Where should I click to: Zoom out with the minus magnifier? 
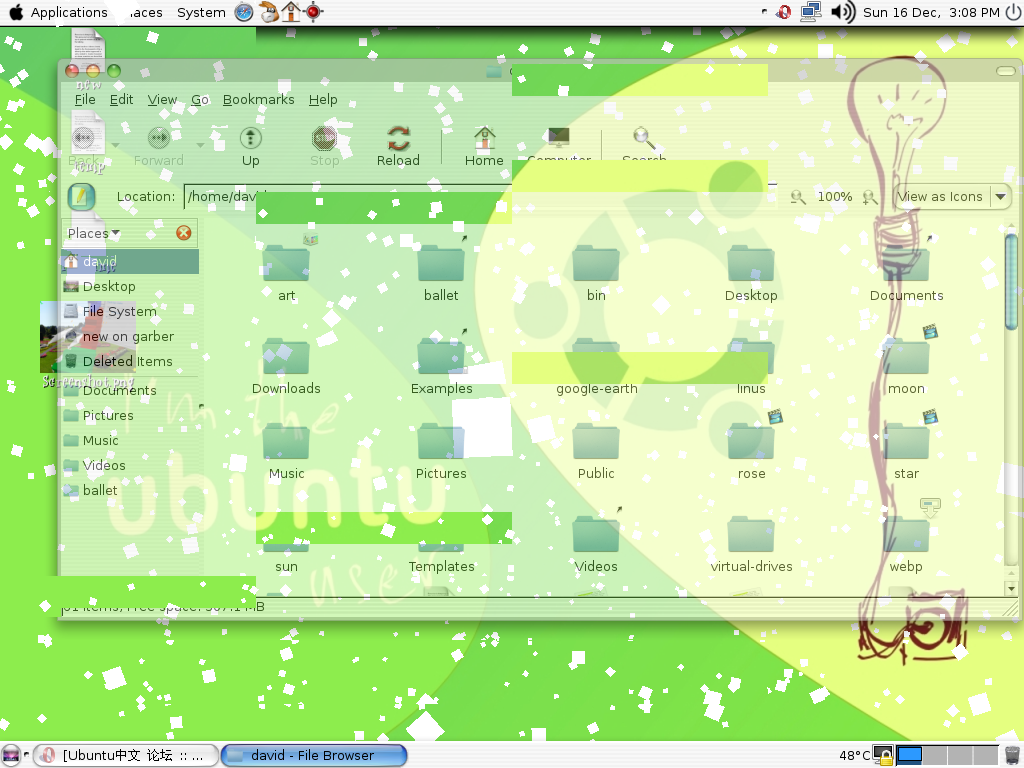click(x=797, y=197)
